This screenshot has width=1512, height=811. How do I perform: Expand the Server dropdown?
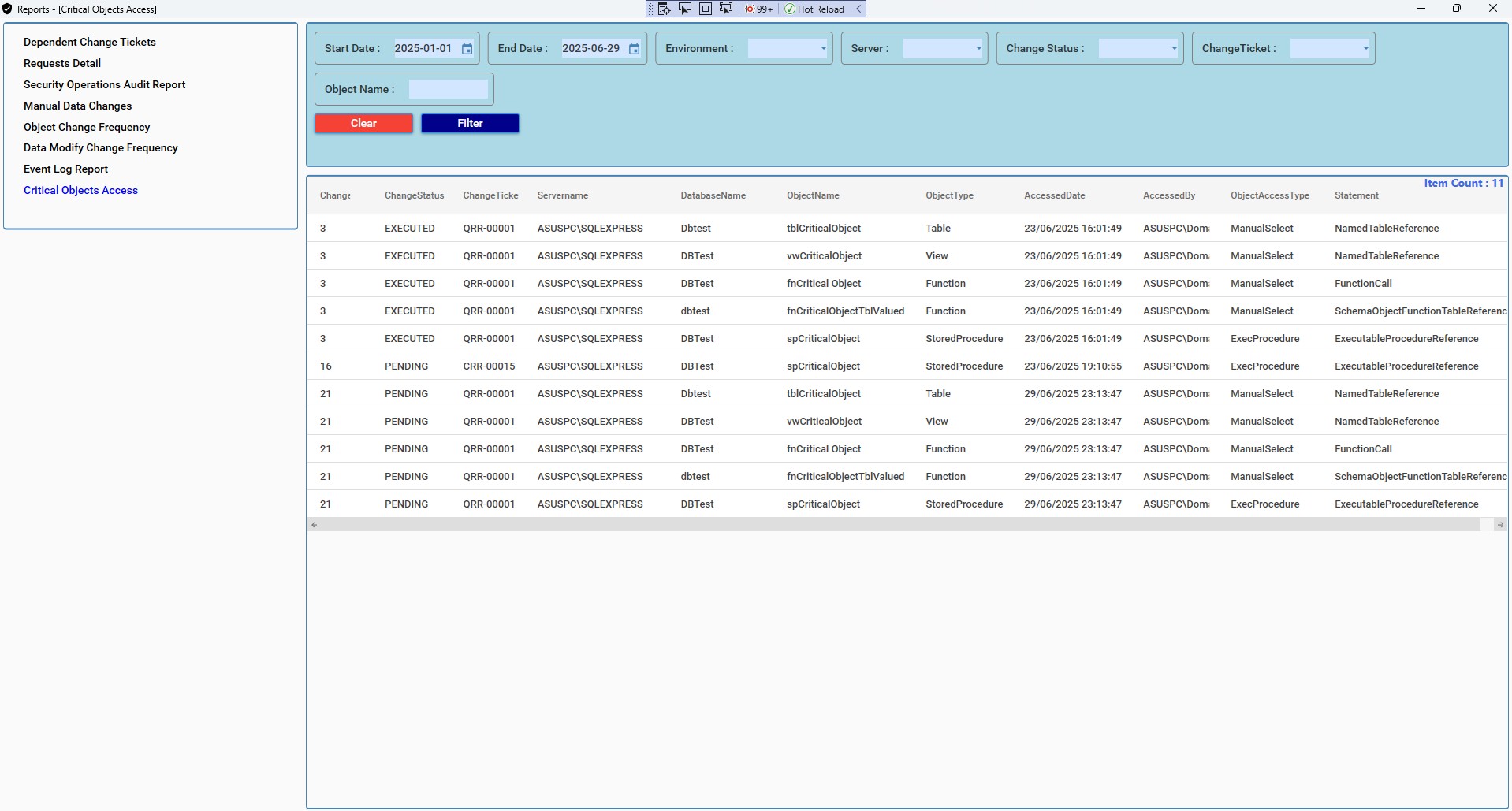tap(978, 48)
